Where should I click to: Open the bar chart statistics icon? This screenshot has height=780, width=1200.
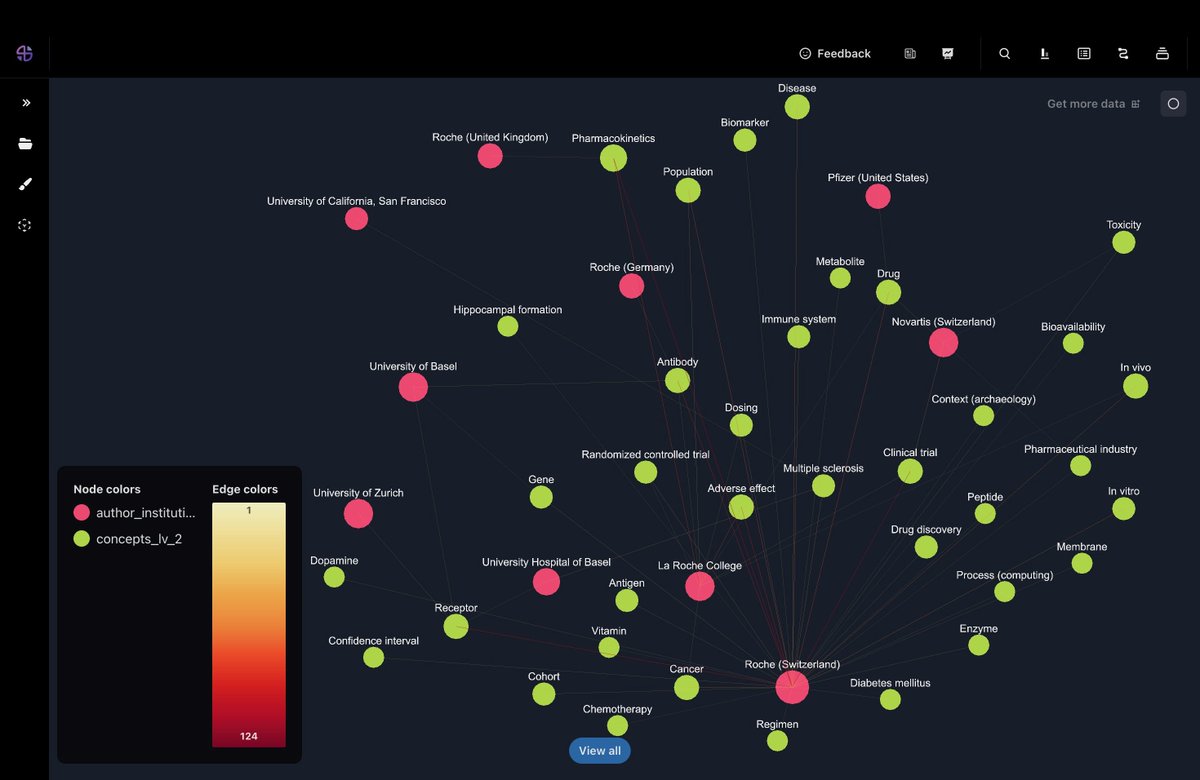click(x=1044, y=54)
